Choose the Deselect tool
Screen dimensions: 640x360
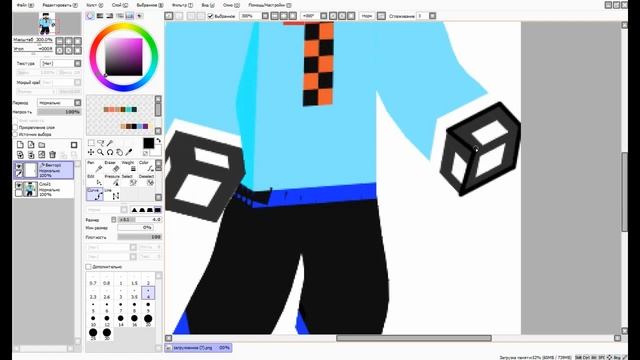pyautogui.click(x=146, y=180)
